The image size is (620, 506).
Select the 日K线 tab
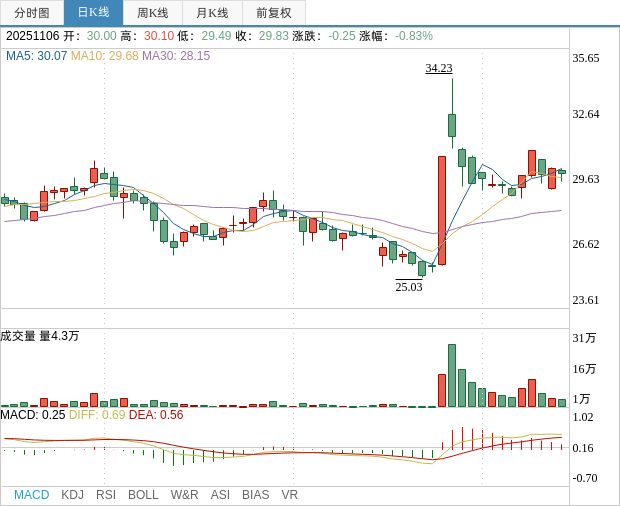pos(93,13)
